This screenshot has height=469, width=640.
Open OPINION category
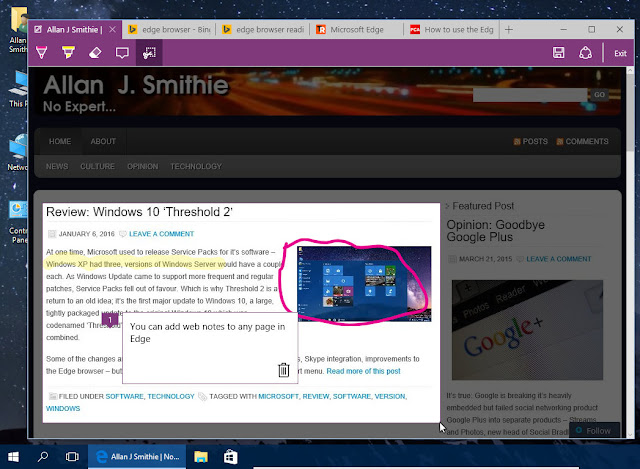click(142, 167)
